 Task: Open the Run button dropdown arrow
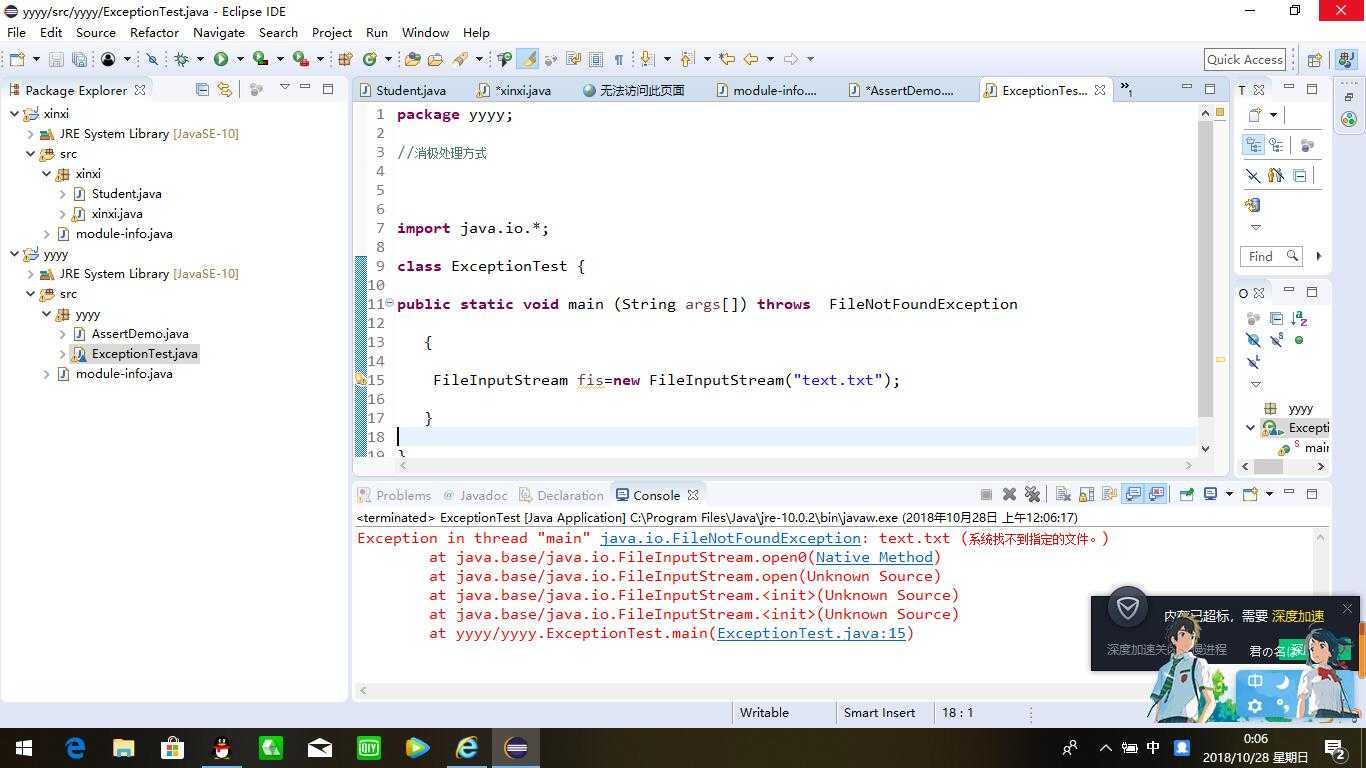(x=240, y=60)
